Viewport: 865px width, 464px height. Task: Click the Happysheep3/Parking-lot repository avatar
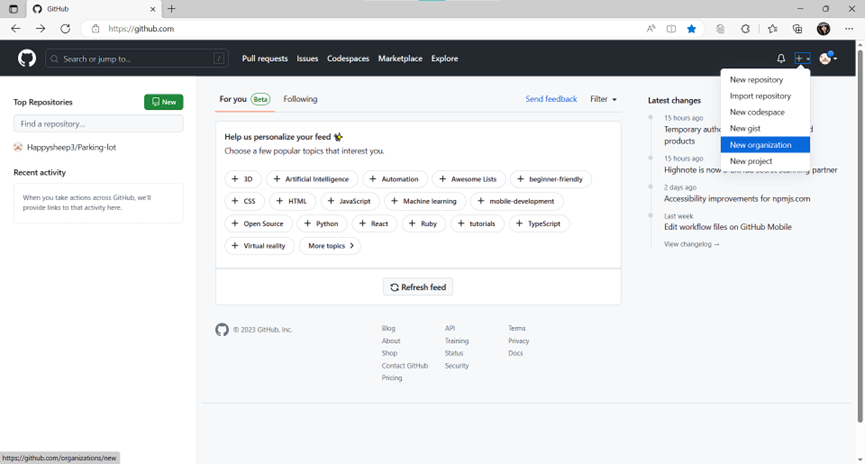(x=18, y=147)
